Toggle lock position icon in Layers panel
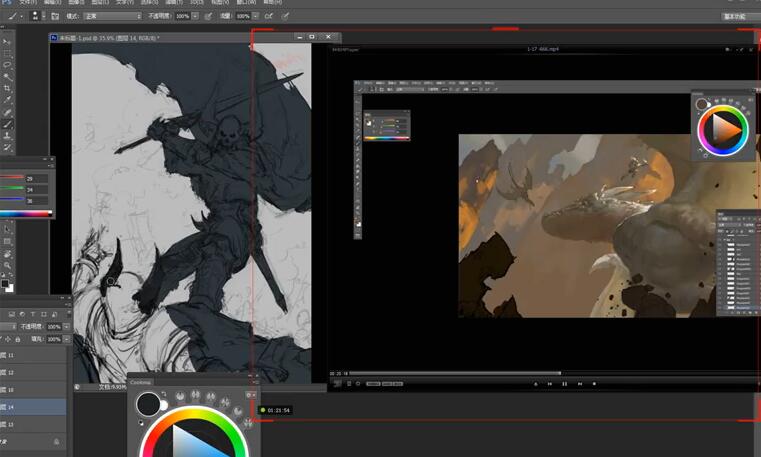The height and width of the screenshot is (457, 761). pos(8,339)
